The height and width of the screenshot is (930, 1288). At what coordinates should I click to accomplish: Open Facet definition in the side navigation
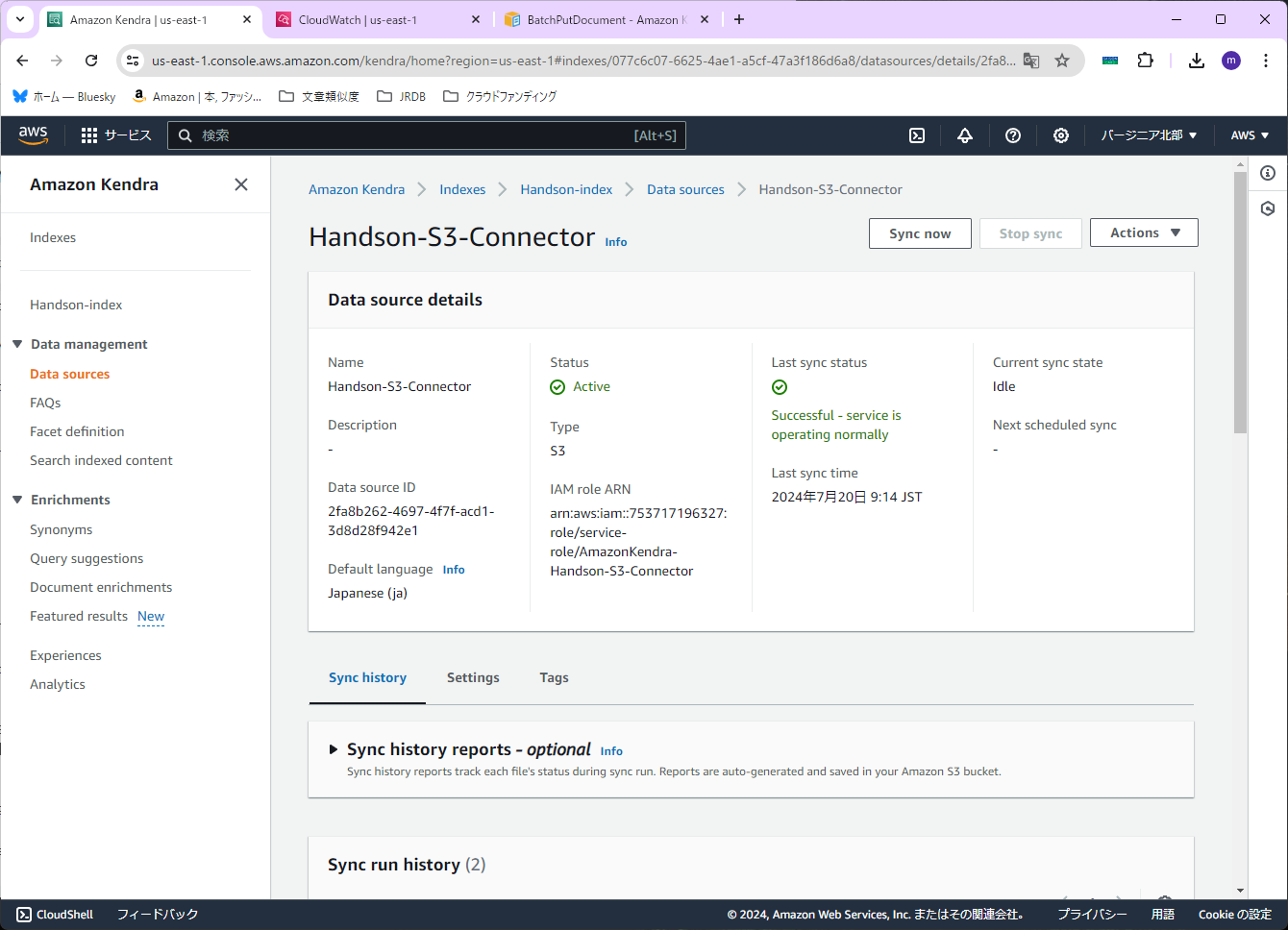click(x=77, y=431)
